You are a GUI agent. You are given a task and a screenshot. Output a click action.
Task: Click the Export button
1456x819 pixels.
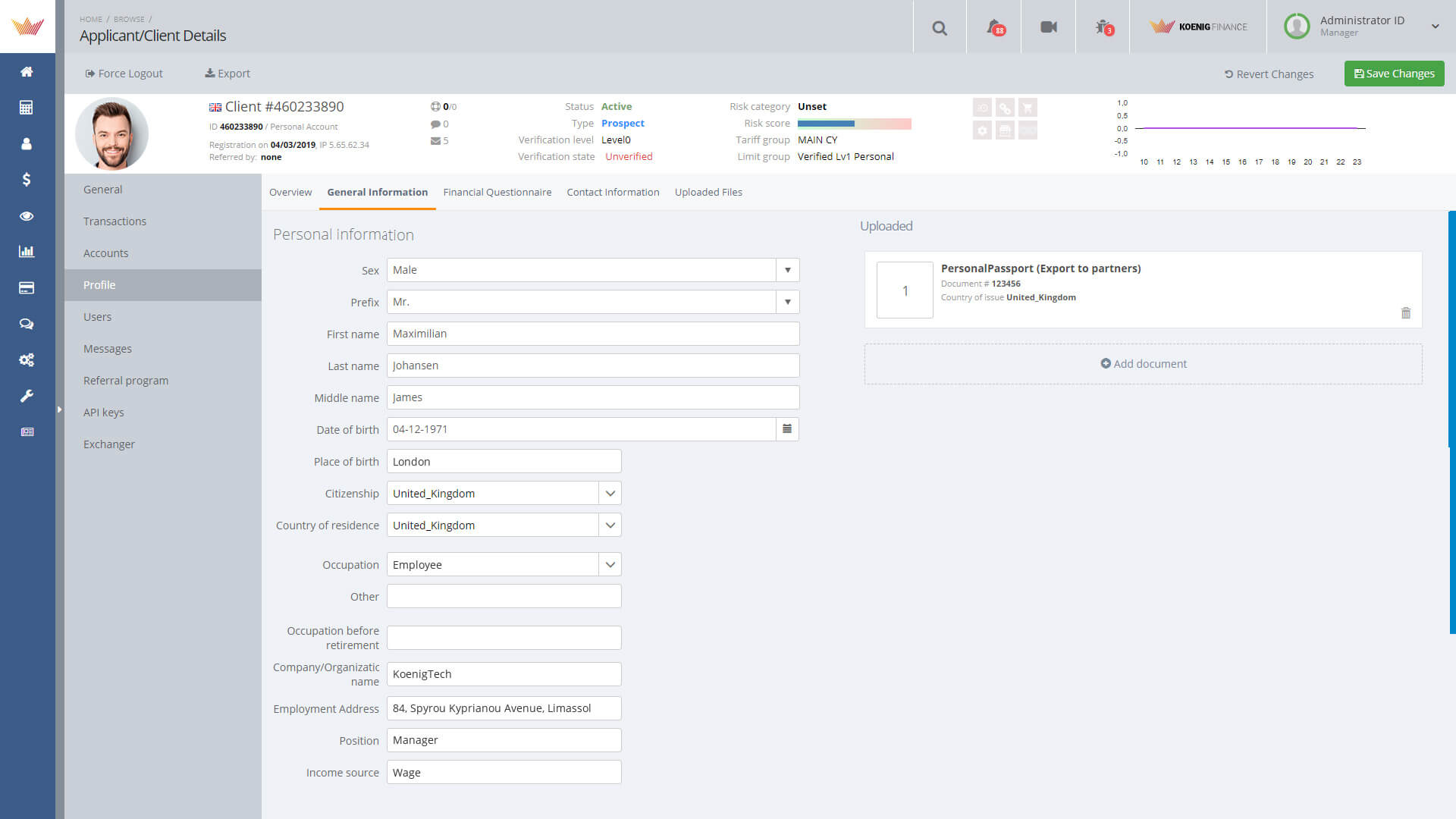coord(227,74)
